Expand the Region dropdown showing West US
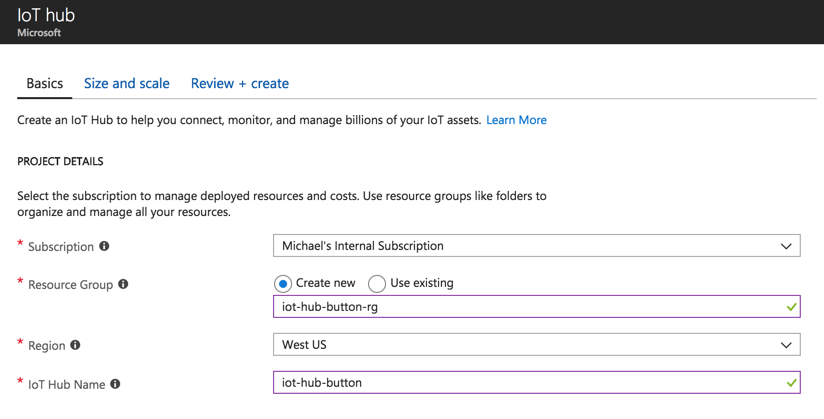 536,345
